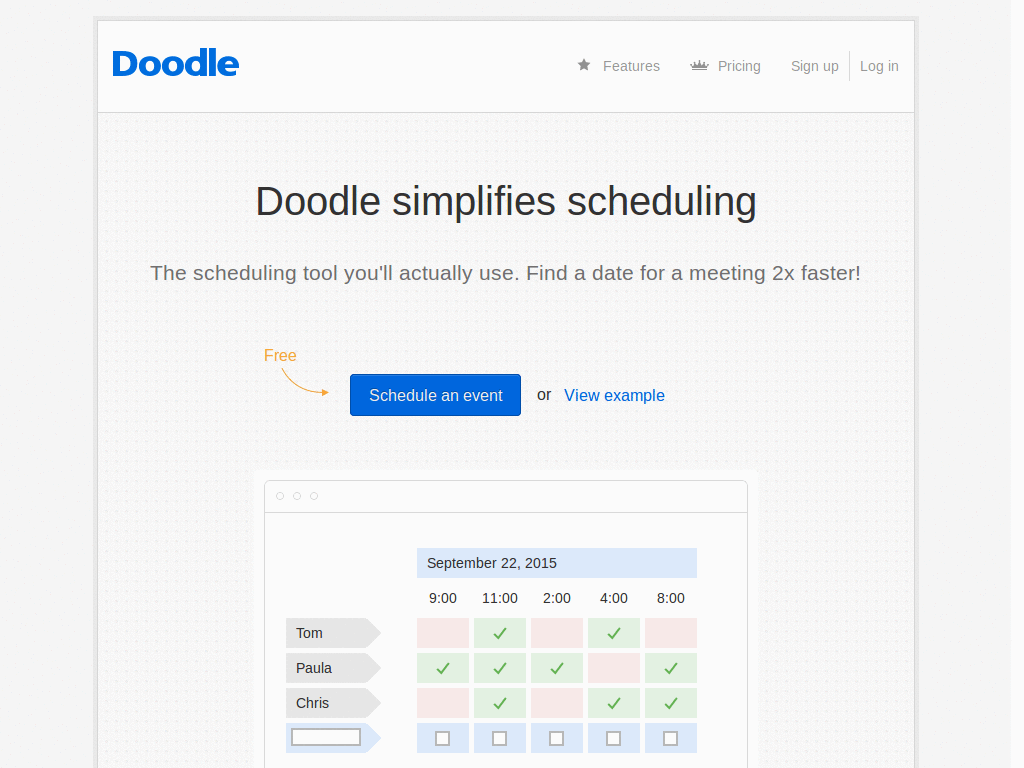
Task: Tick the empty checkbox under 8:00
Action: coord(671,738)
